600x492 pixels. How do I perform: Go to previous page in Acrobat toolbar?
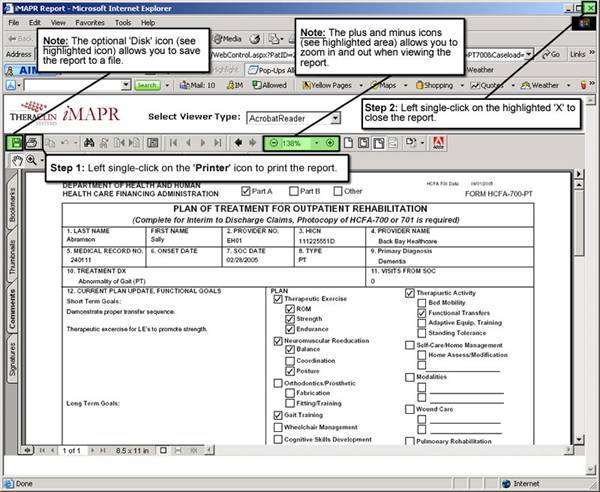point(188,143)
